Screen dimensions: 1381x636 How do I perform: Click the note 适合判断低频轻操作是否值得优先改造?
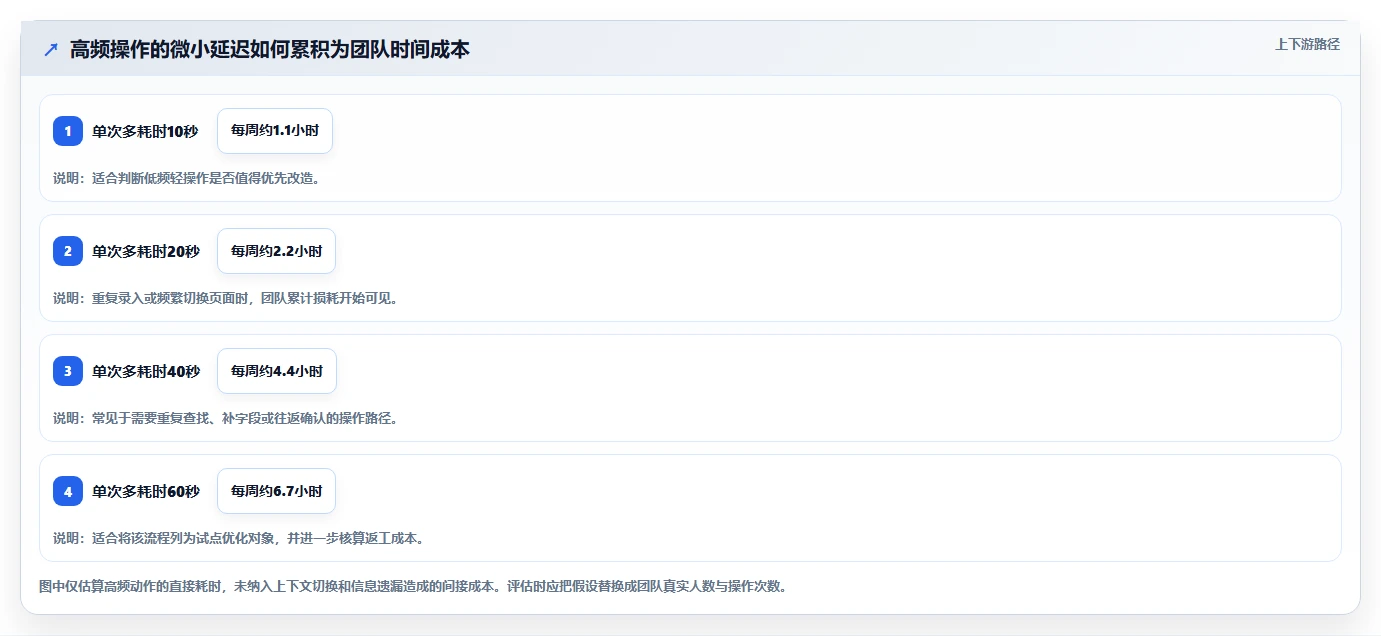click(x=186, y=178)
